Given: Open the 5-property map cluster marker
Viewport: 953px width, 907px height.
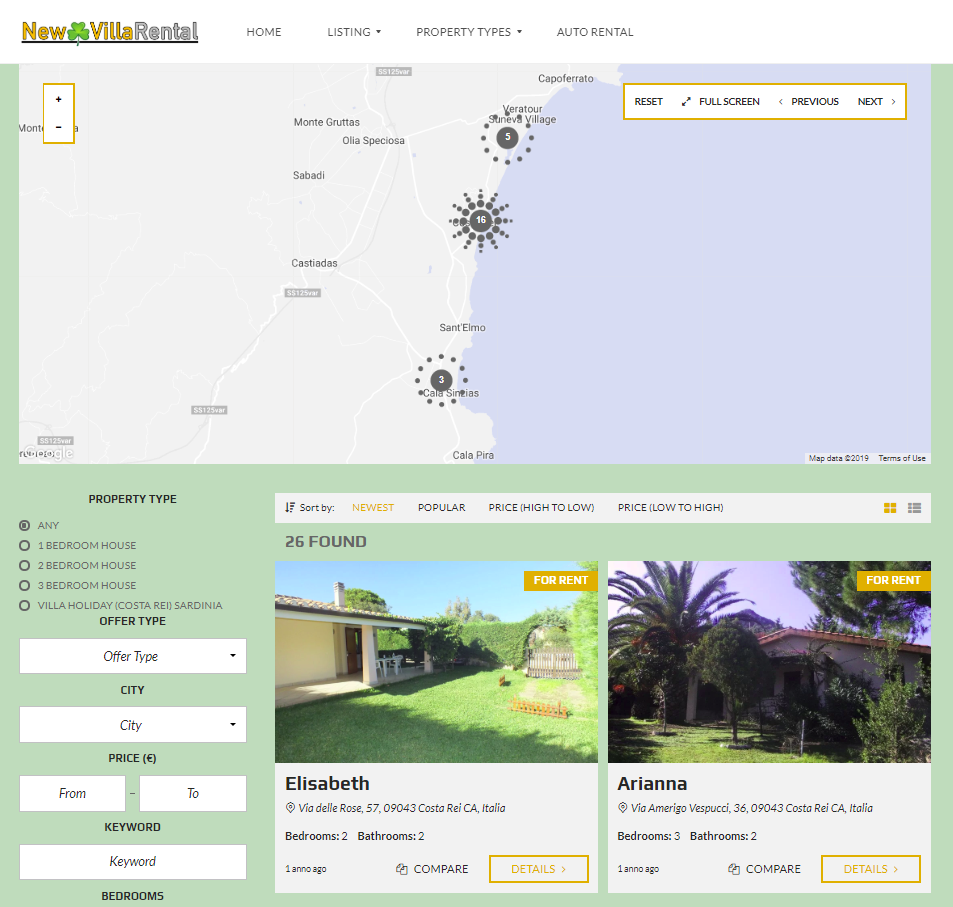Looking at the screenshot, I should click(x=507, y=137).
